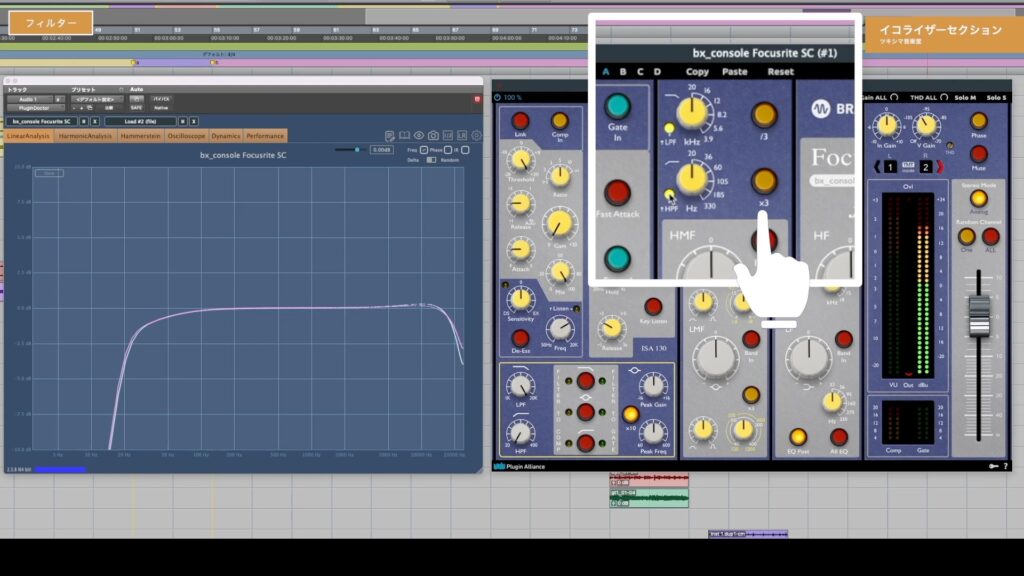Click the Peak Gain knob

652,386
